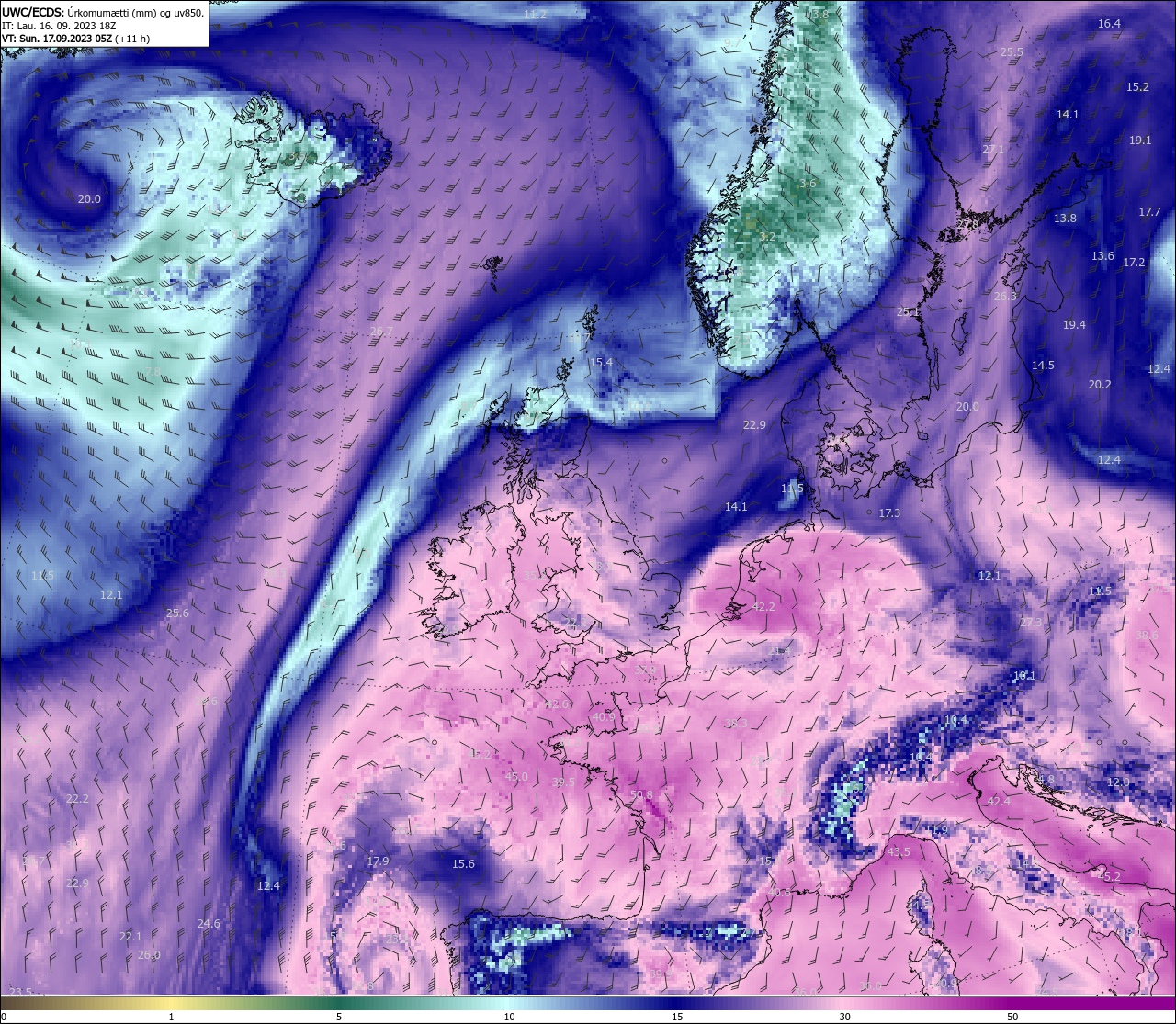The height and width of the screenshot is (1024, 1176).
Task: Click the 45.2 value label
Action: tap(1109, 877)
